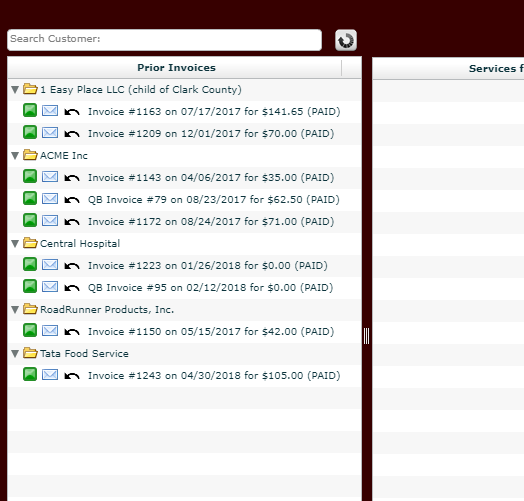524x501 pixels.
Task: Collapse the Central Hospital group triangle
Action: click(15, 244)
